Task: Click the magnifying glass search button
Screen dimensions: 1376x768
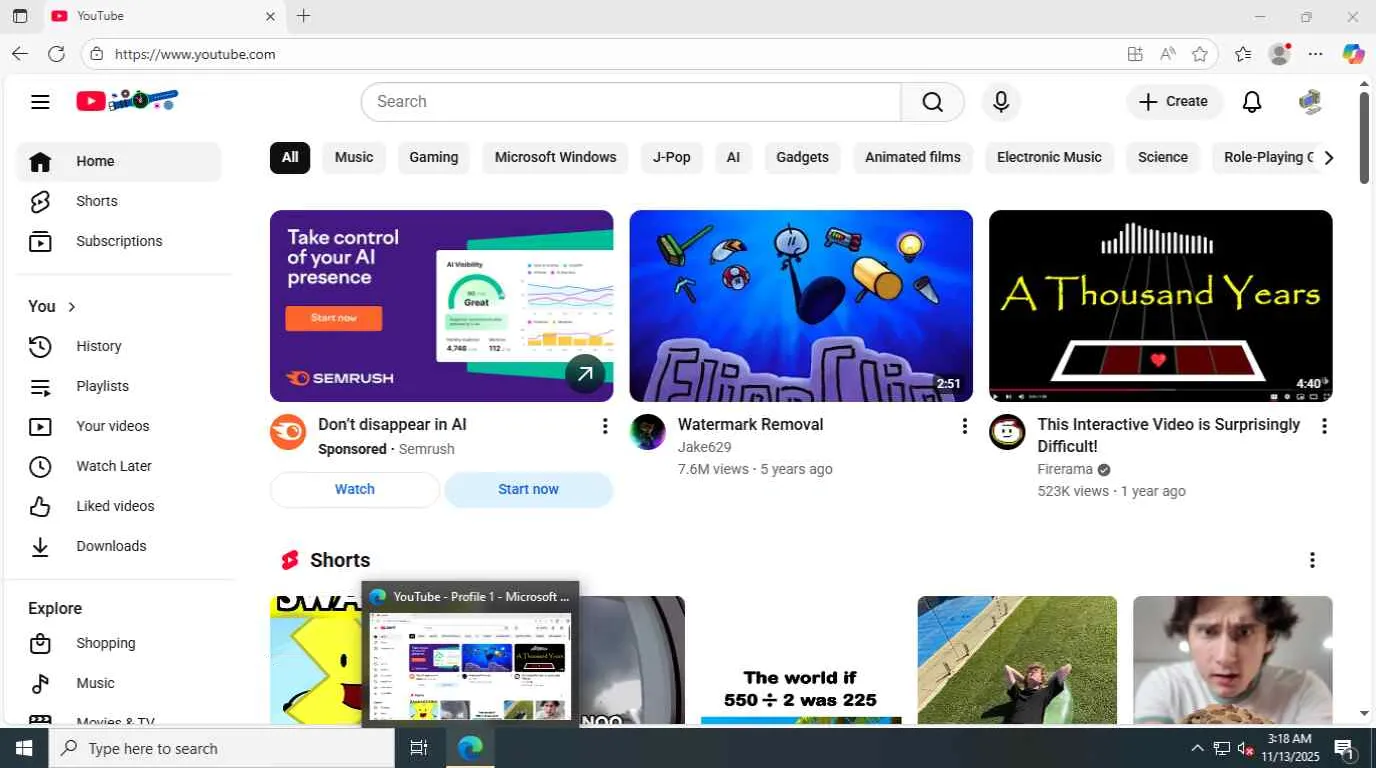Action: pyautogui.click(x=932, y=101)
